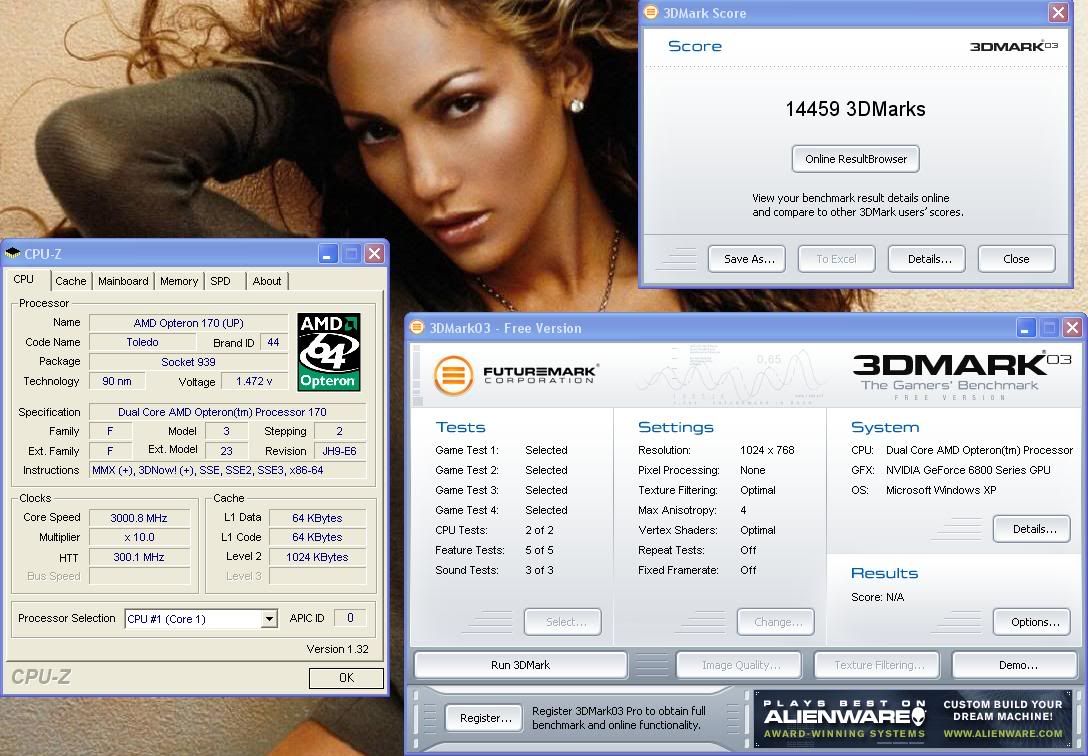Click the Technology value 90 nm
Image resolution: width=1088 pixels, height=756 pixels.
click(117, 381)
